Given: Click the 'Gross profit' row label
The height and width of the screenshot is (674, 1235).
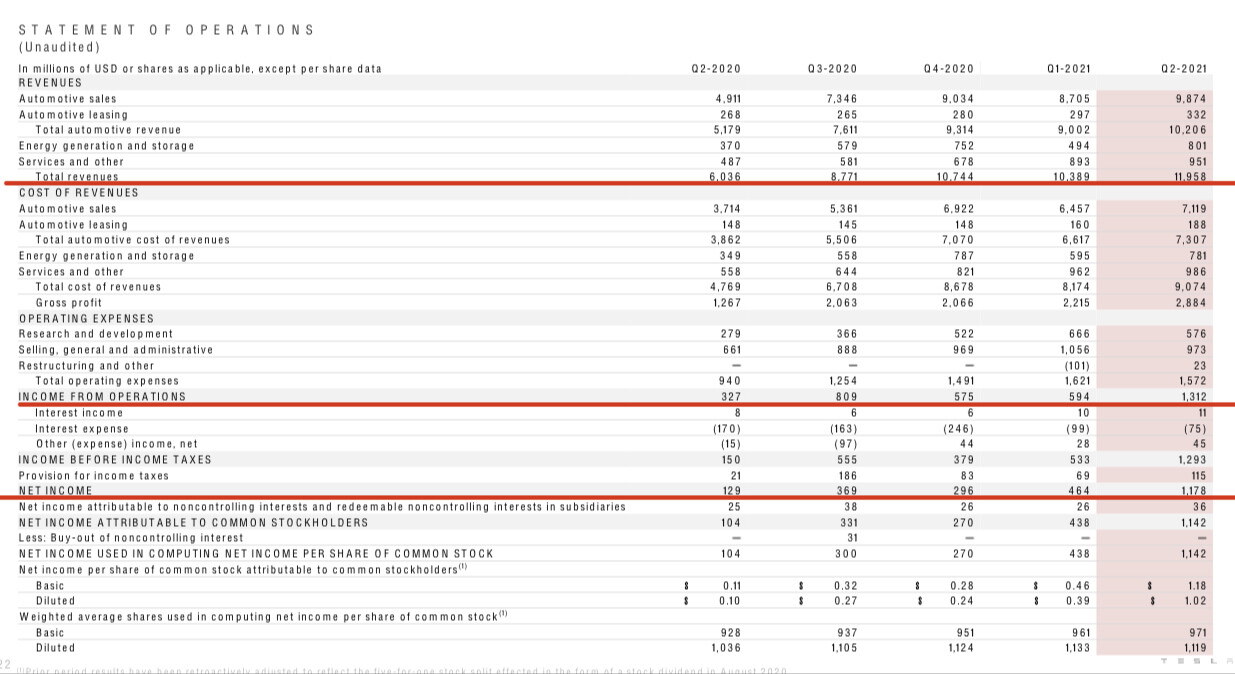Looking at the screenshot, I should [x=69, y=302].
